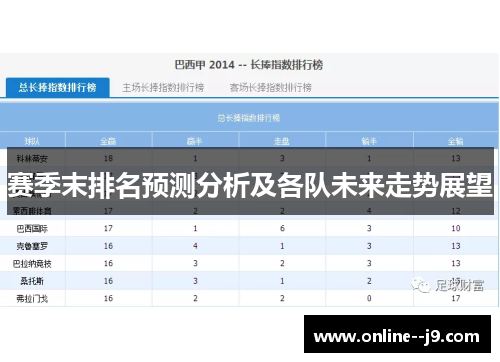Select team name 克鲁塞罗
The height and width of the screenshot is (362, 500).
click(x=32, y=246)
